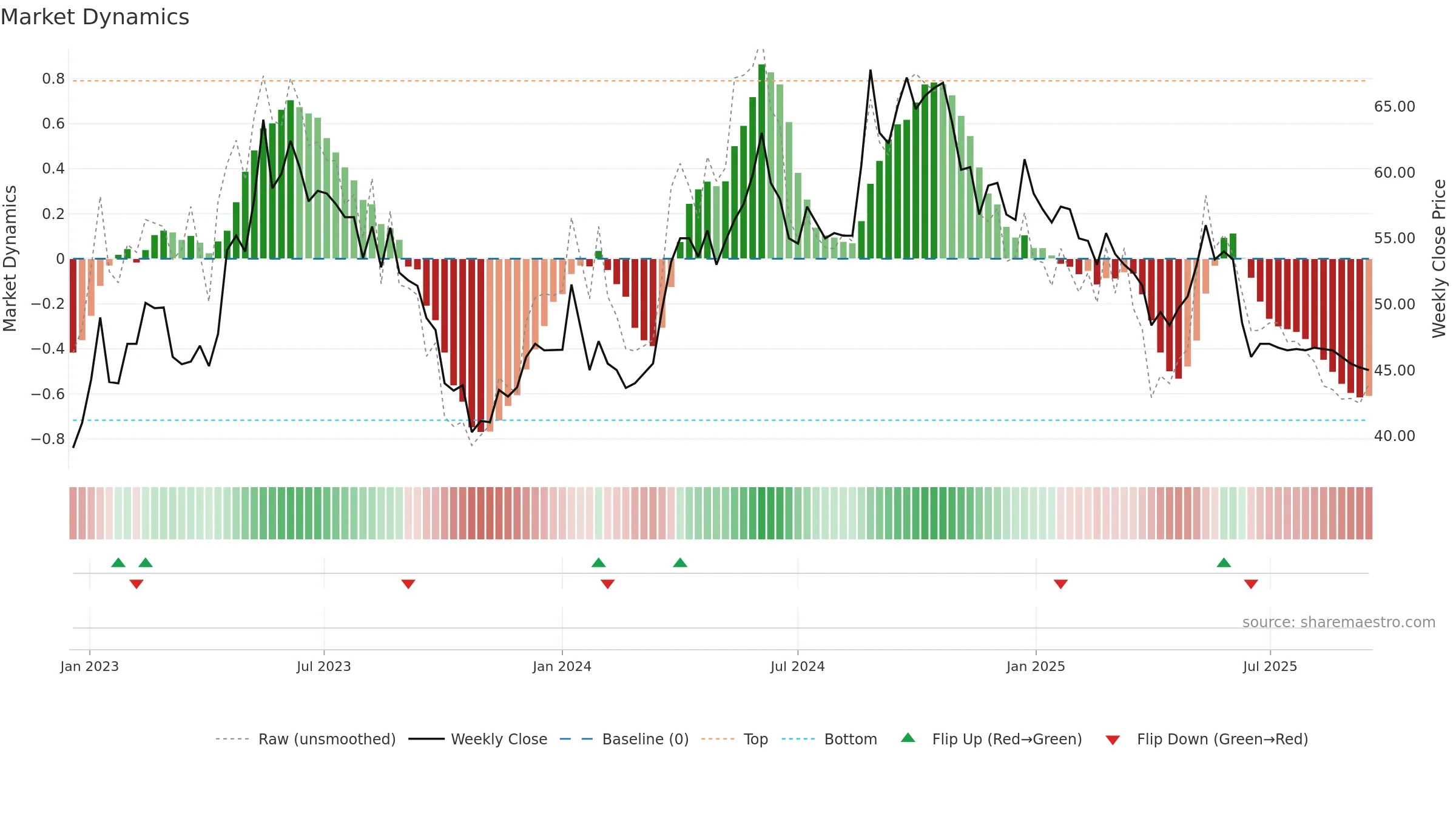1456x819 pixels.
Task: Select the flip-down marker just after Jan 2025
Action: tap(1060, 584)
